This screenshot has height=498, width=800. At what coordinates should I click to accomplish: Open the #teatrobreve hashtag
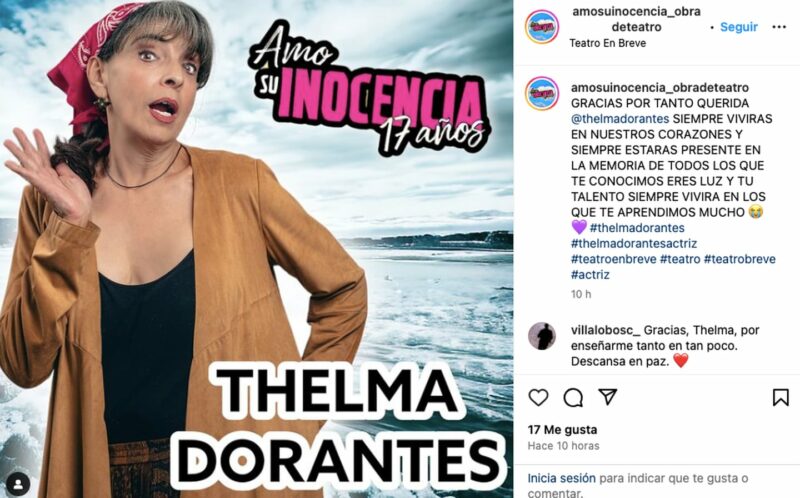click(x=740, y=259)
